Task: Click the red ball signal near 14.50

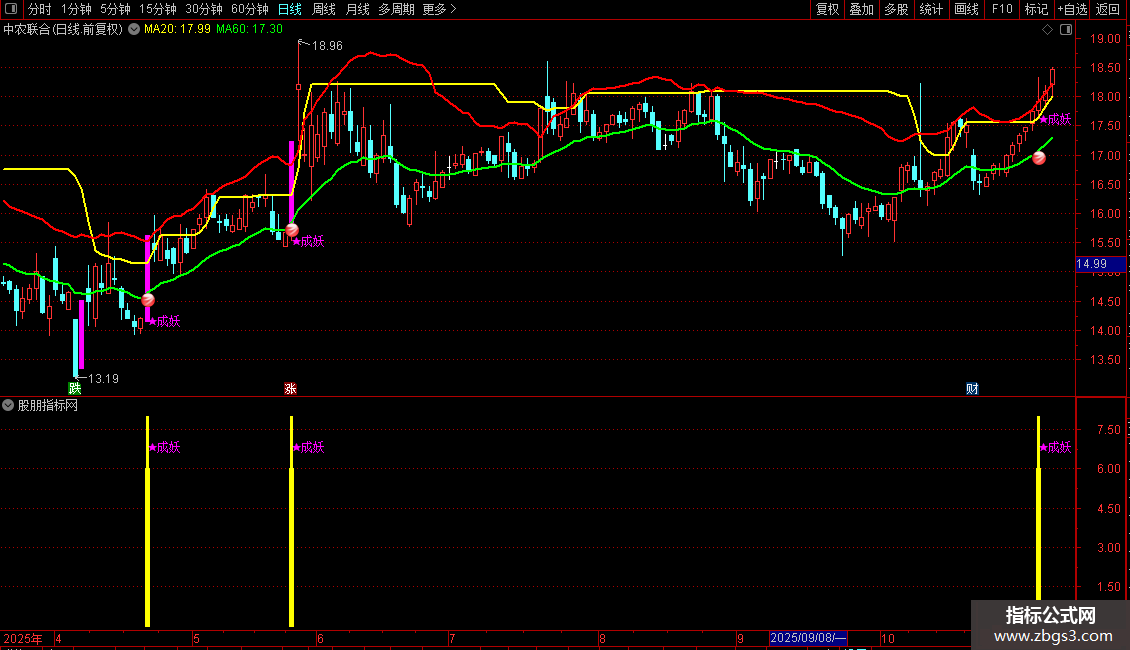Action: pyautogui.click(x=148, y=300)
